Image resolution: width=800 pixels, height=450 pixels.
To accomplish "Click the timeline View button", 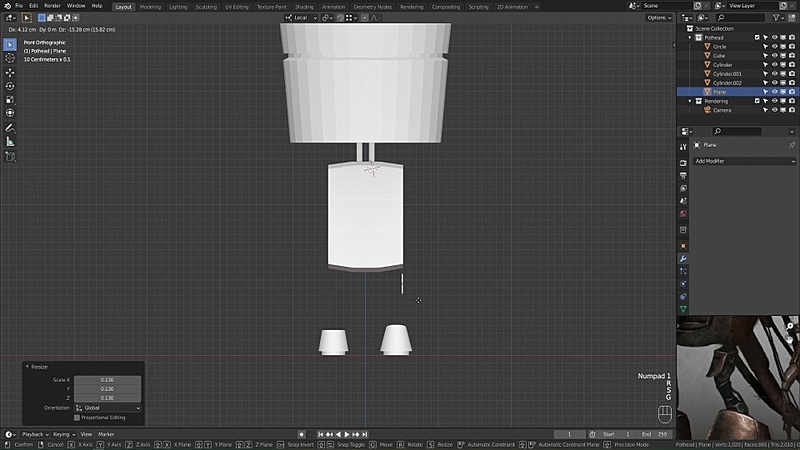I will coord(86,434).
